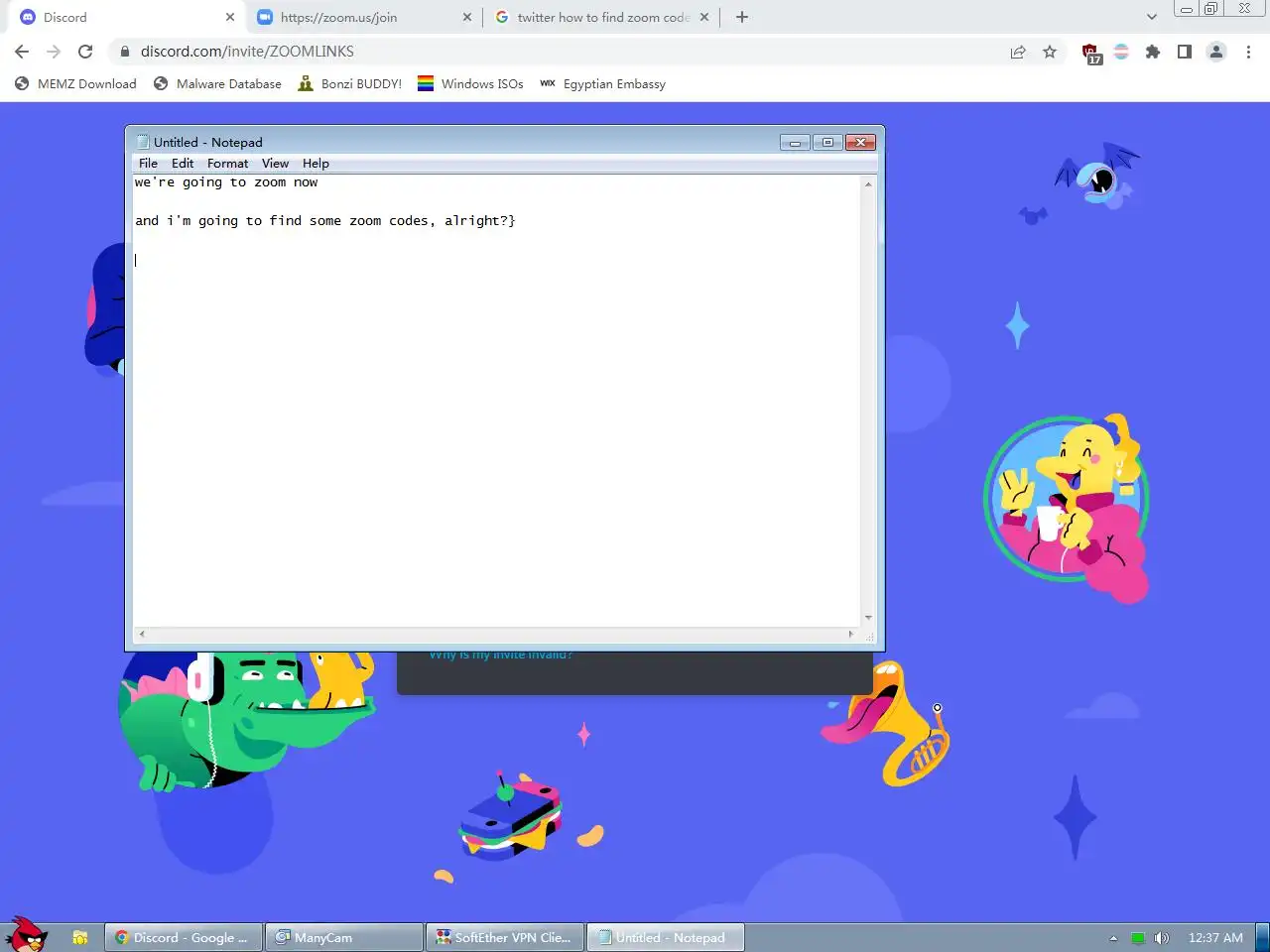Open the Bonzi BUDDY! bookmark

[350, 84]
